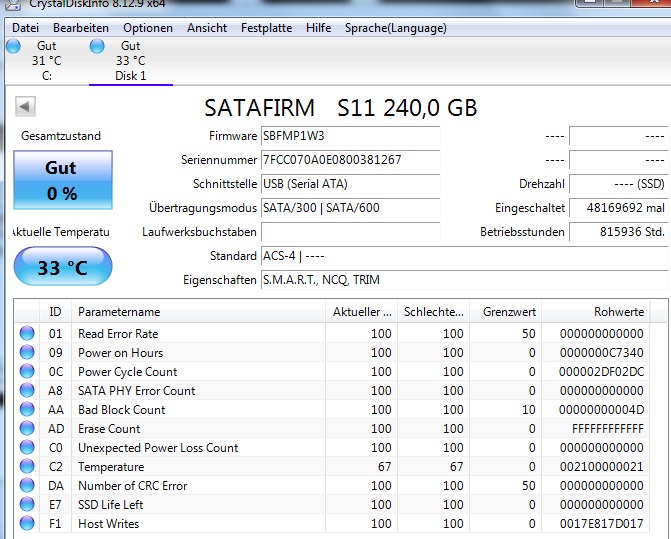The height and width of the screenshot is (539, 671).
Task: Click the SATAFIRM S11 240,0 GB title
Action: pos(340,108)
